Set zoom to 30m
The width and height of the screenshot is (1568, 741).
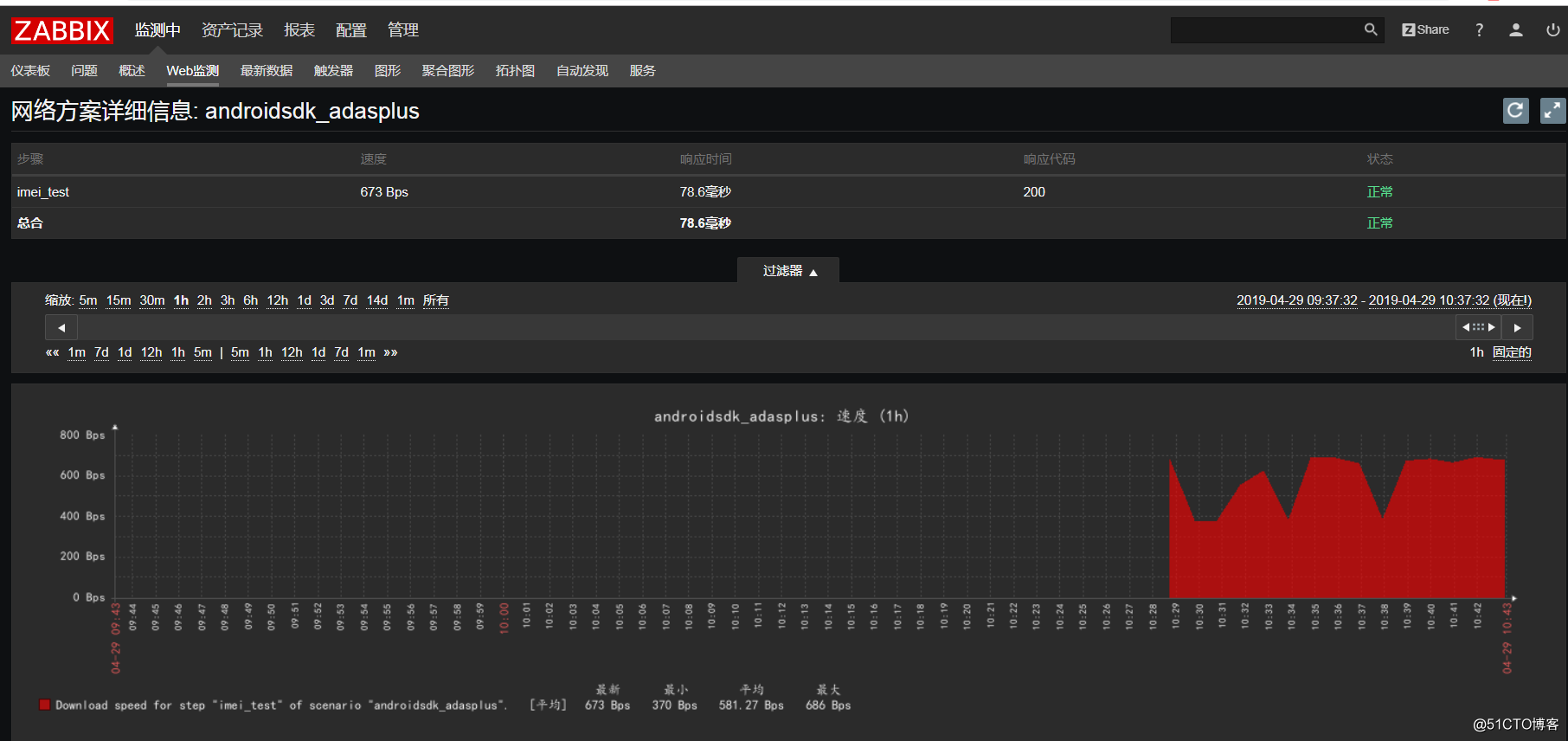click(x=152, y=300)
